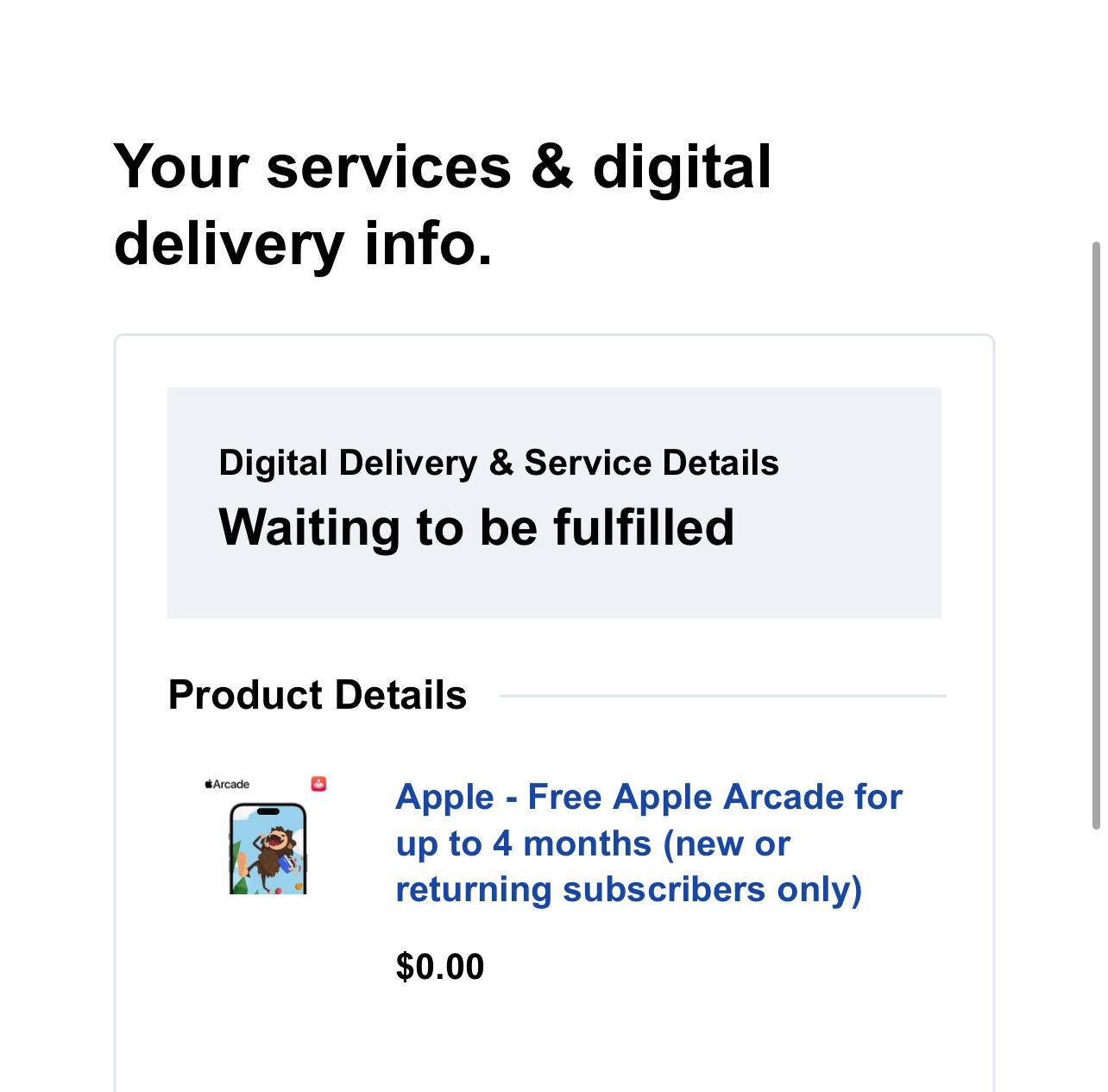Screen dimensions: 1108x1092
Task: Click the Apple logo glyph next to Arcade
Action: click(208, 783)
